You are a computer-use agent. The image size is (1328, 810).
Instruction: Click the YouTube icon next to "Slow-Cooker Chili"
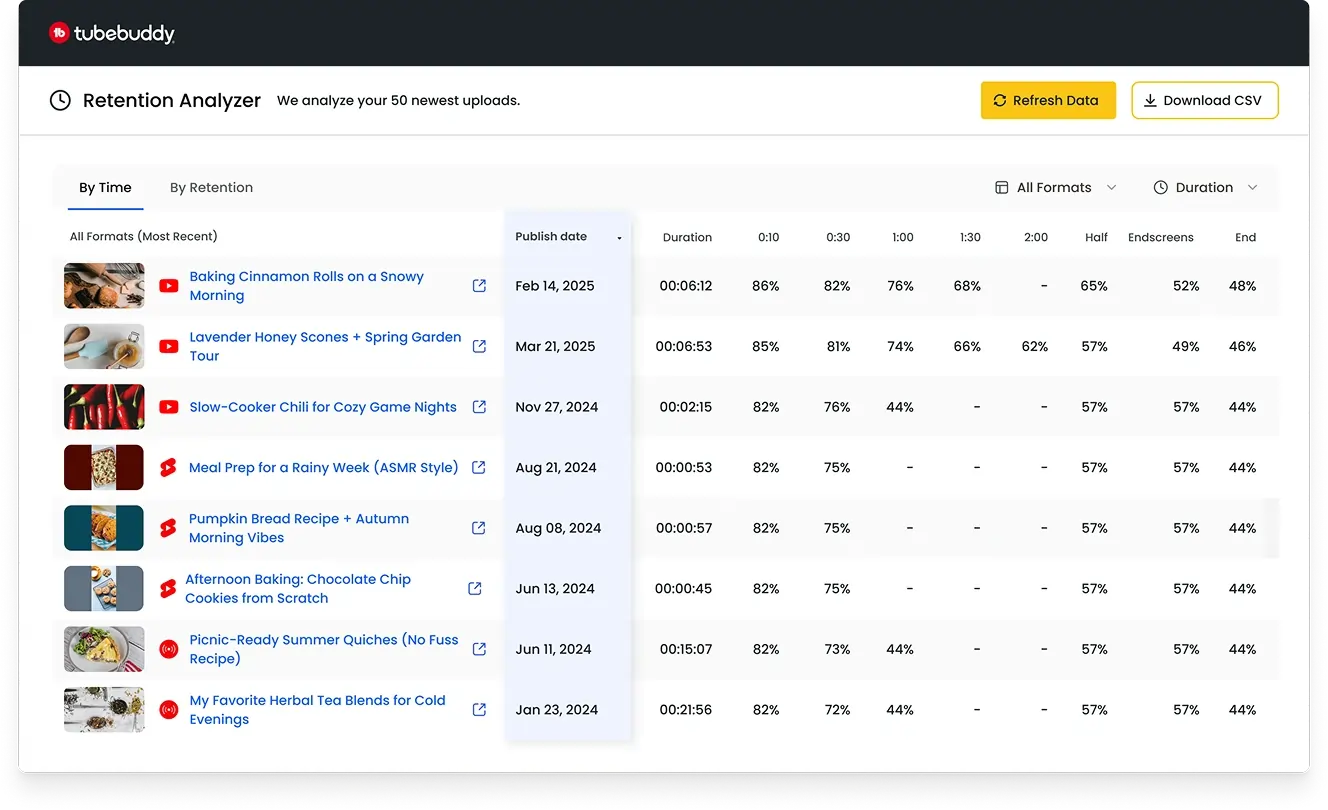pyautogui.click(x=169, y=407)
